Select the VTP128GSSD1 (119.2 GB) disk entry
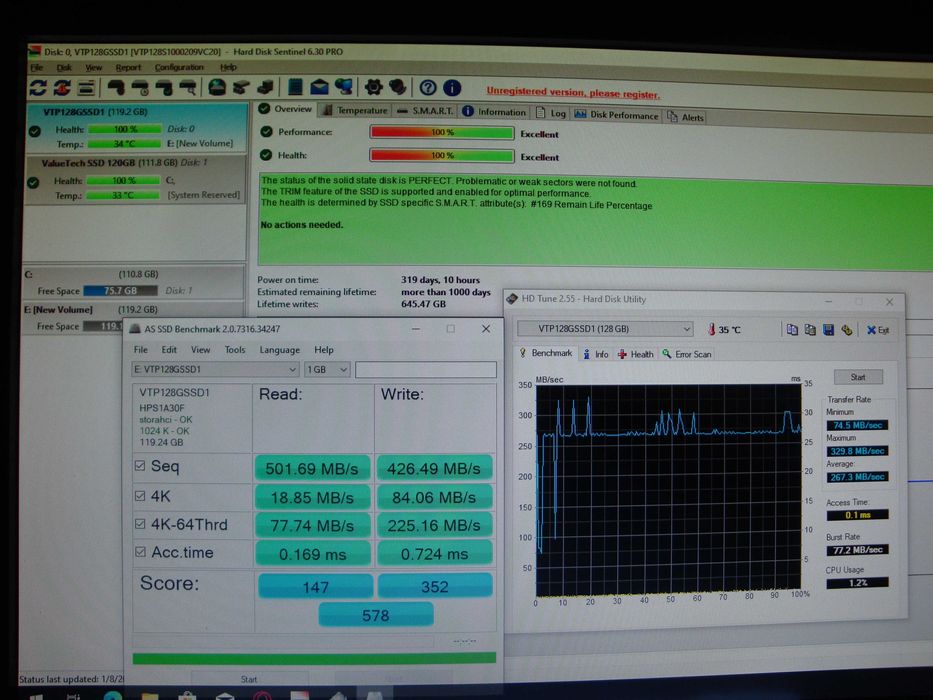This screenshot has height=700, width=933. tap(136, 127)
